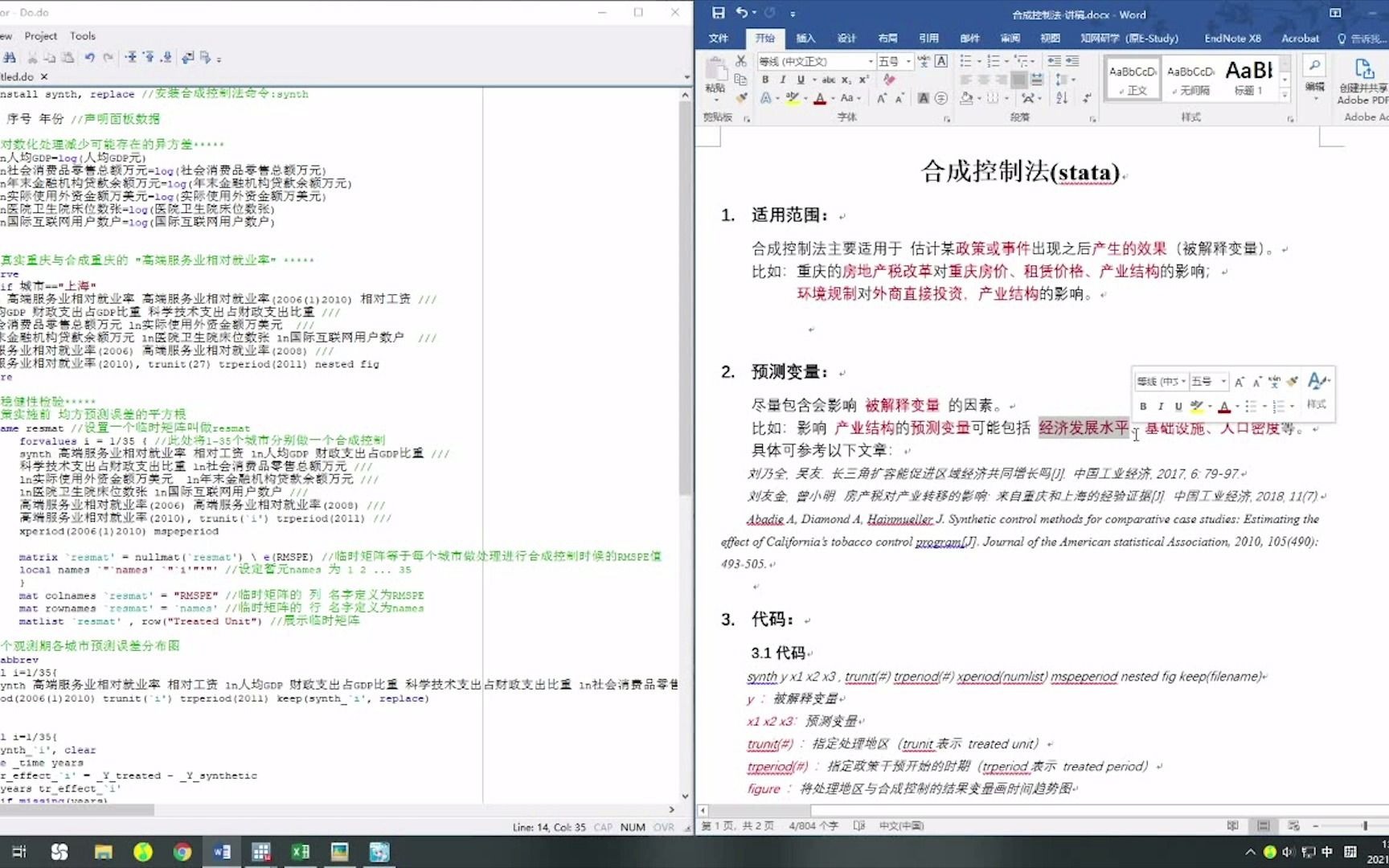Open font dialog launcher in 字体 group
Image resolution: width=1389 pixels, height=868 pixels.
click(947, 119)
